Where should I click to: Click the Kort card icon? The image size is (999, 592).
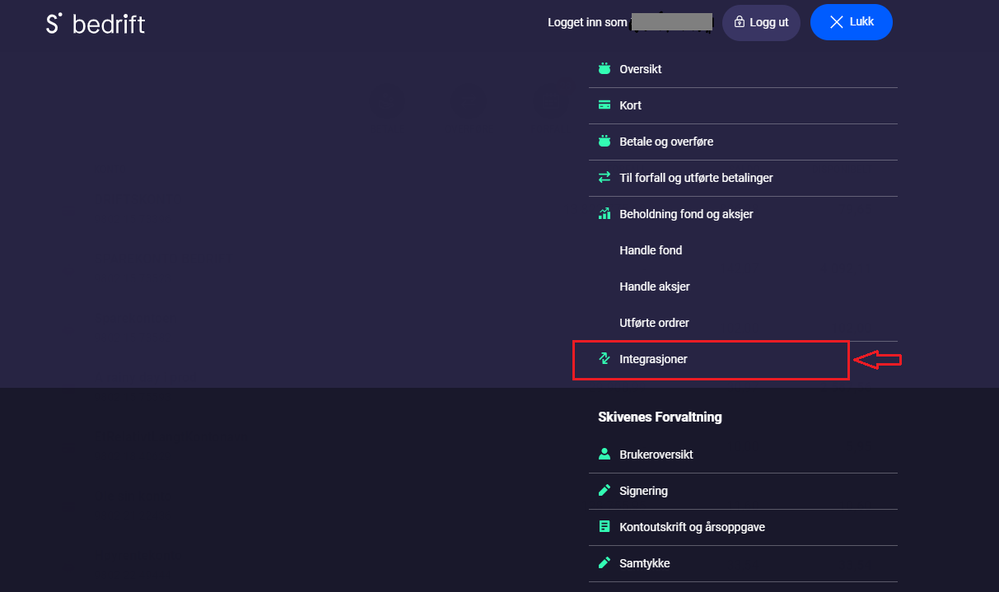point(604,106)
